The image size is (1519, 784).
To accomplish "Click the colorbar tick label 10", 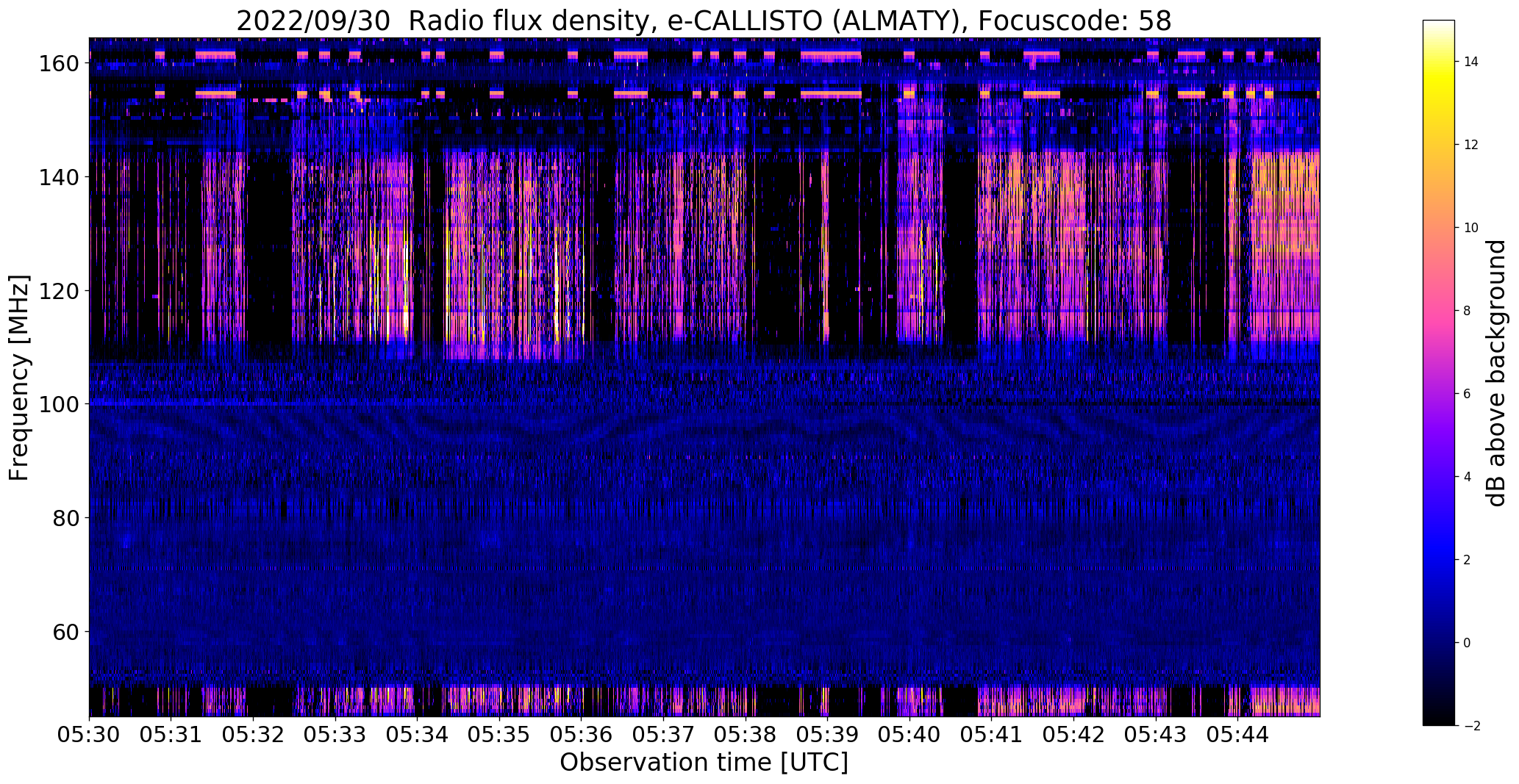I will pyautogui.click(x=1471, y=228).
